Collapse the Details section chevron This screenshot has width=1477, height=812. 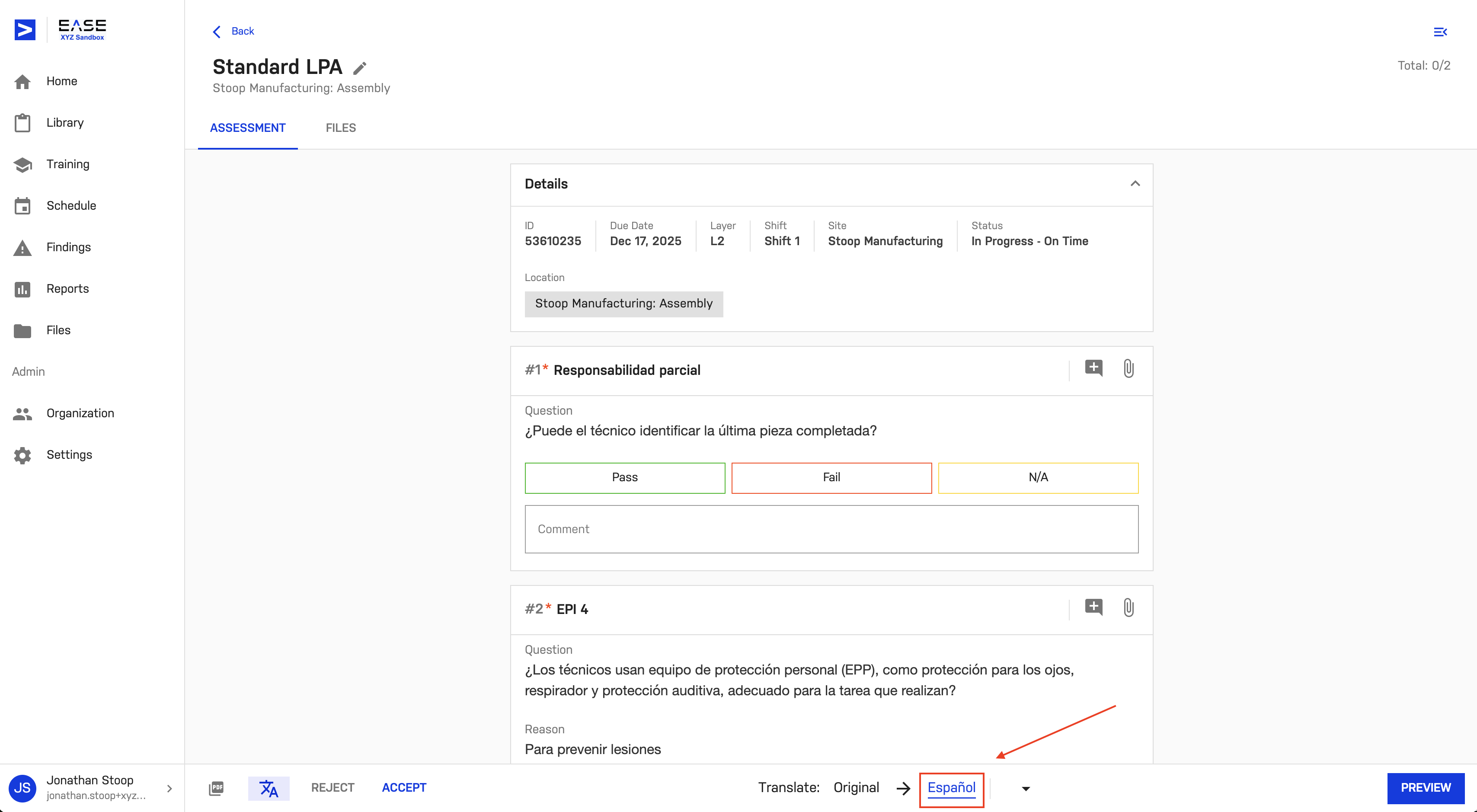[1135, 184]
